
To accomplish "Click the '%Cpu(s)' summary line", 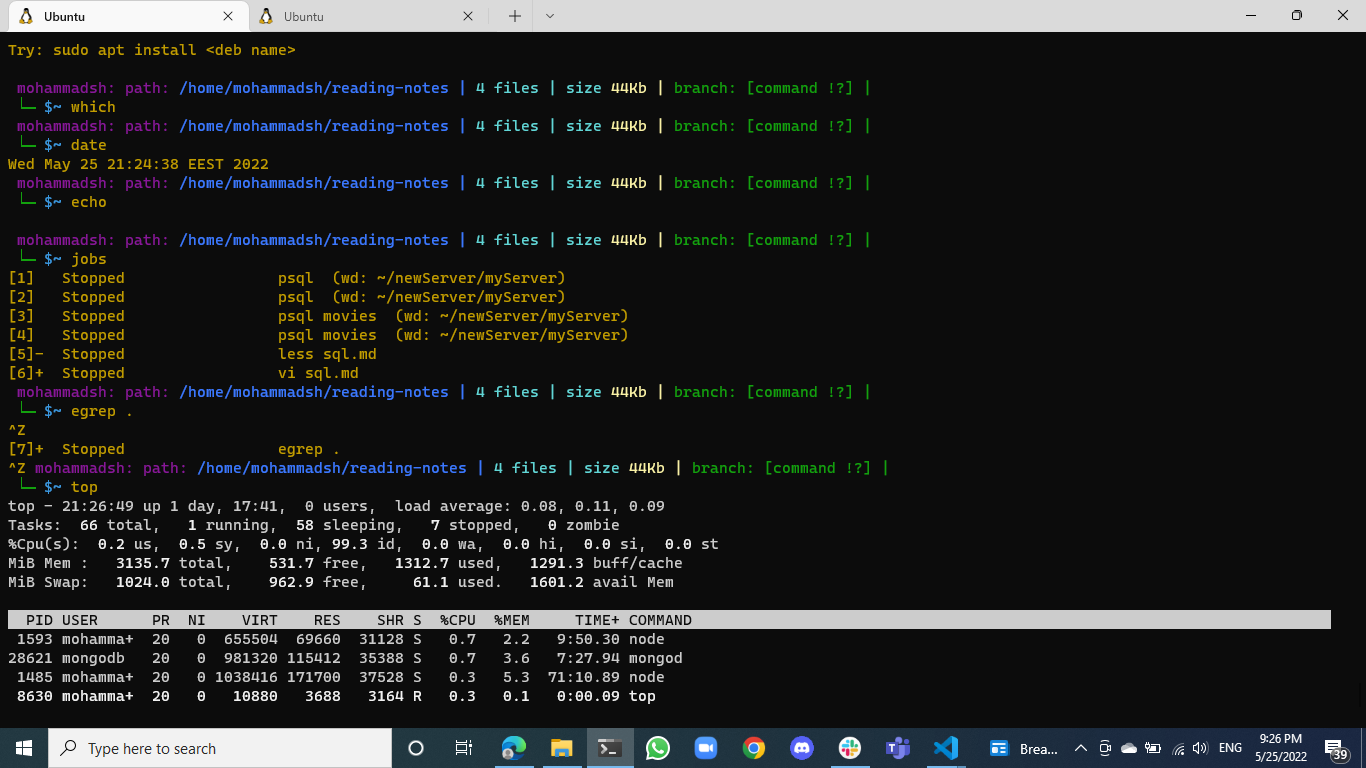I will click(x=363, y=544).
